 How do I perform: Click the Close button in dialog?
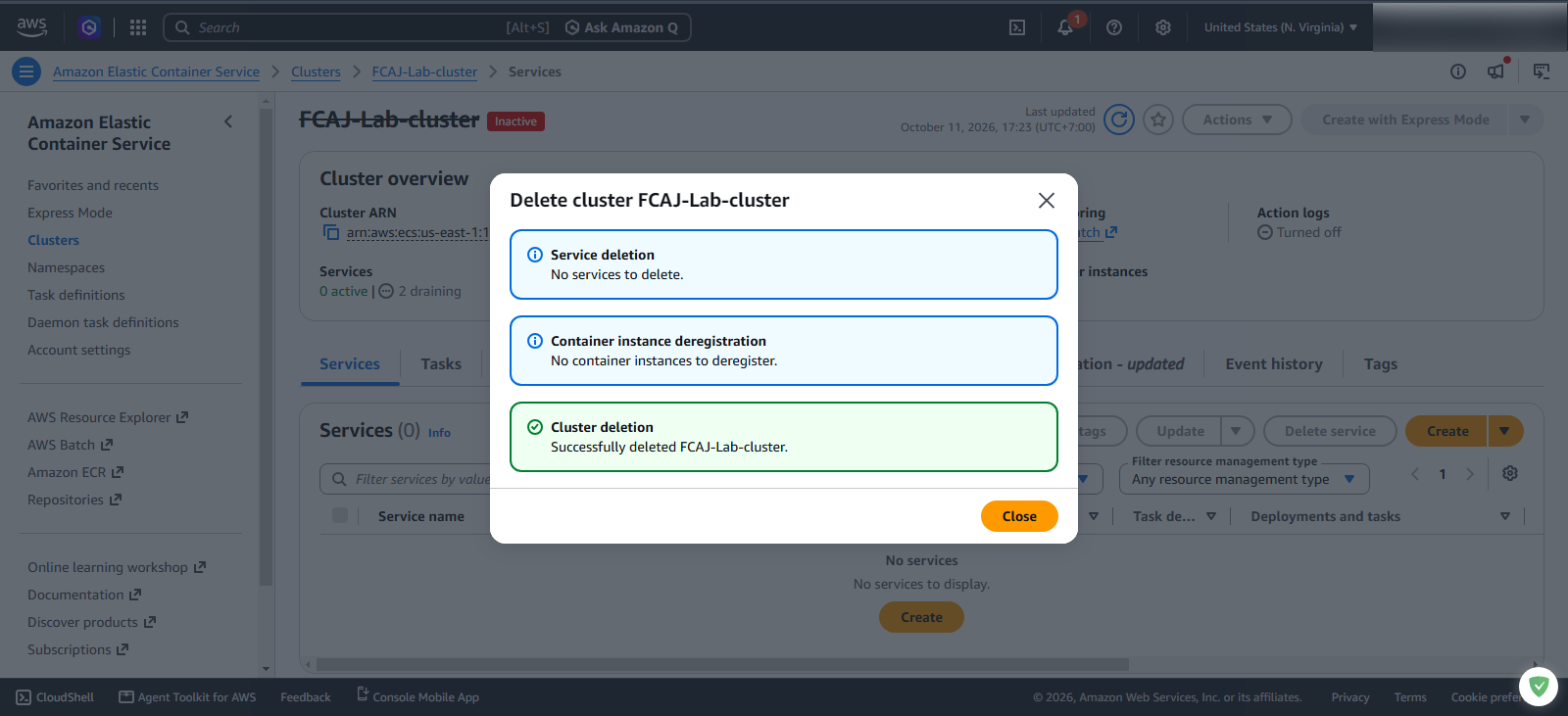pyautogui.click(x=1019, y=516)
